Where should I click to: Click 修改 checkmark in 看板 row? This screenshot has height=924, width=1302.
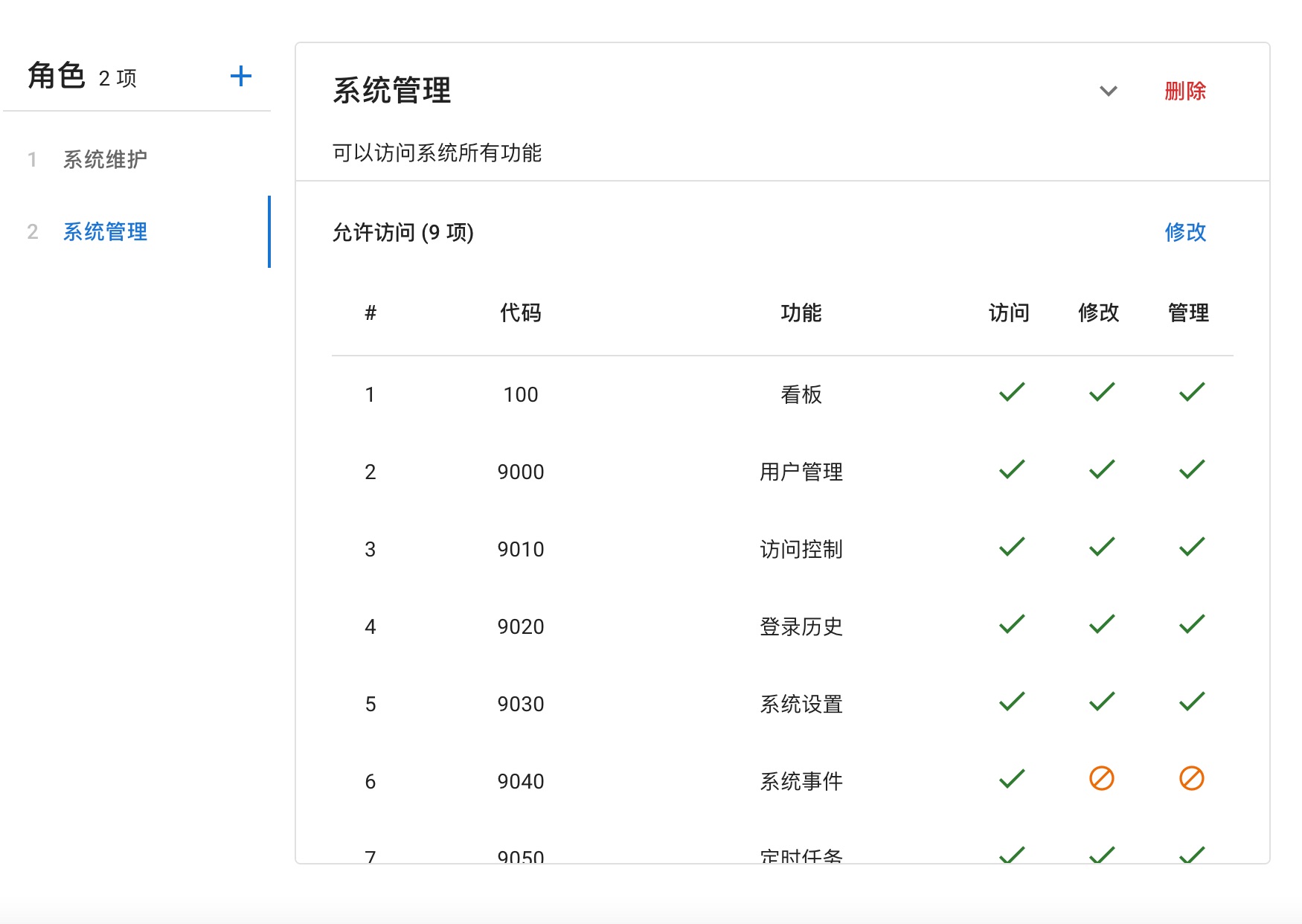coord(1102,392)
